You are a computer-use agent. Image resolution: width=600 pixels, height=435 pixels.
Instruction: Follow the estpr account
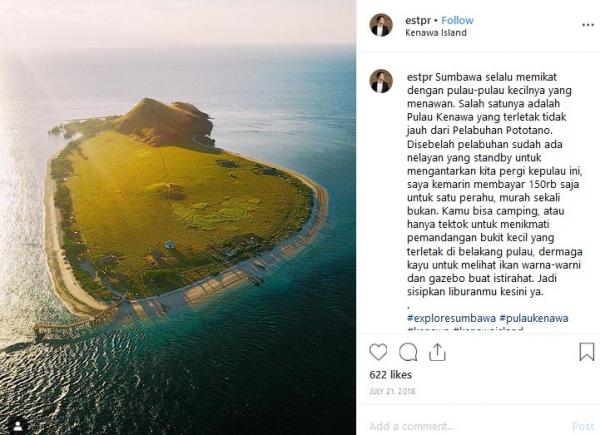[x=457, y=20]
